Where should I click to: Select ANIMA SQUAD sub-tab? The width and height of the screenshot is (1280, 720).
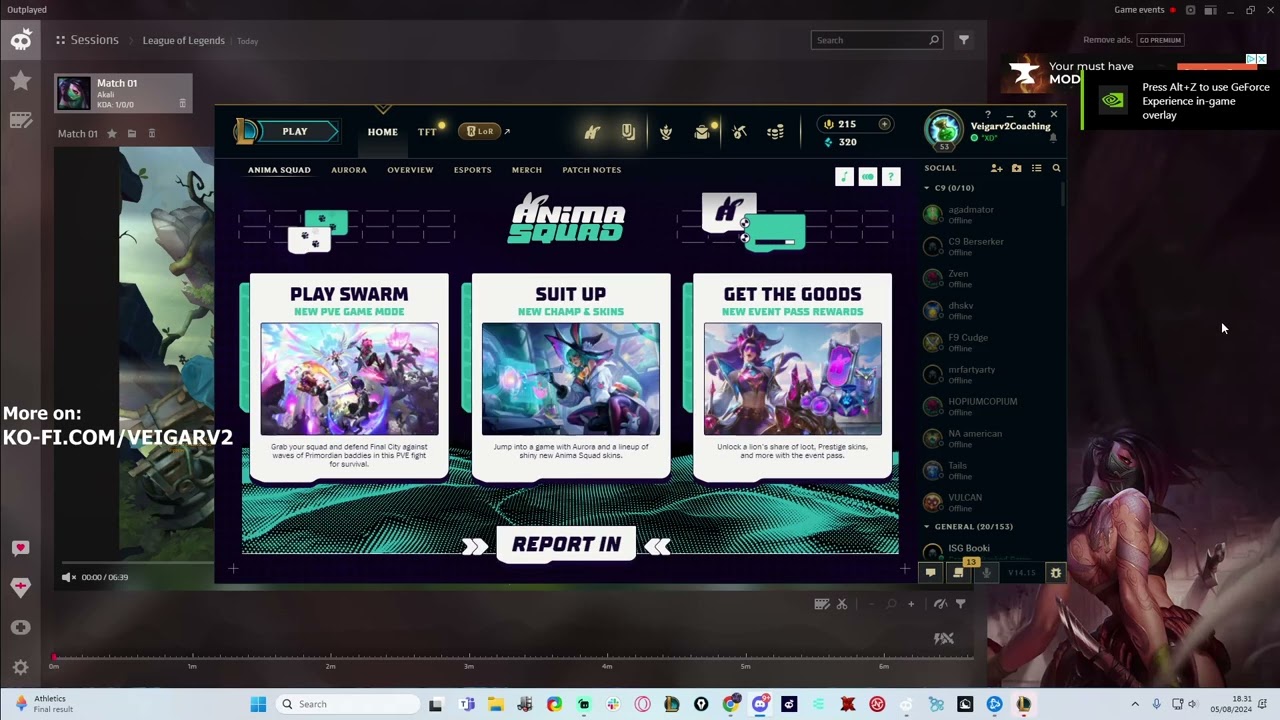pyautogui.click(x=279, y=170)
